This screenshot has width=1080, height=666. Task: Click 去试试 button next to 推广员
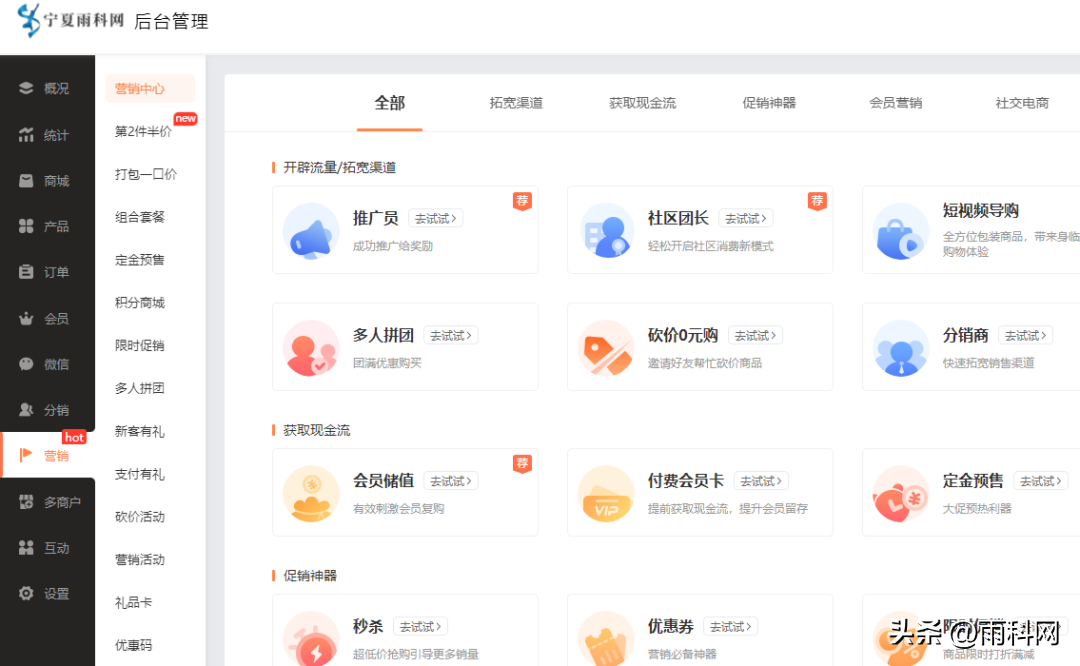tap(435, 218)
